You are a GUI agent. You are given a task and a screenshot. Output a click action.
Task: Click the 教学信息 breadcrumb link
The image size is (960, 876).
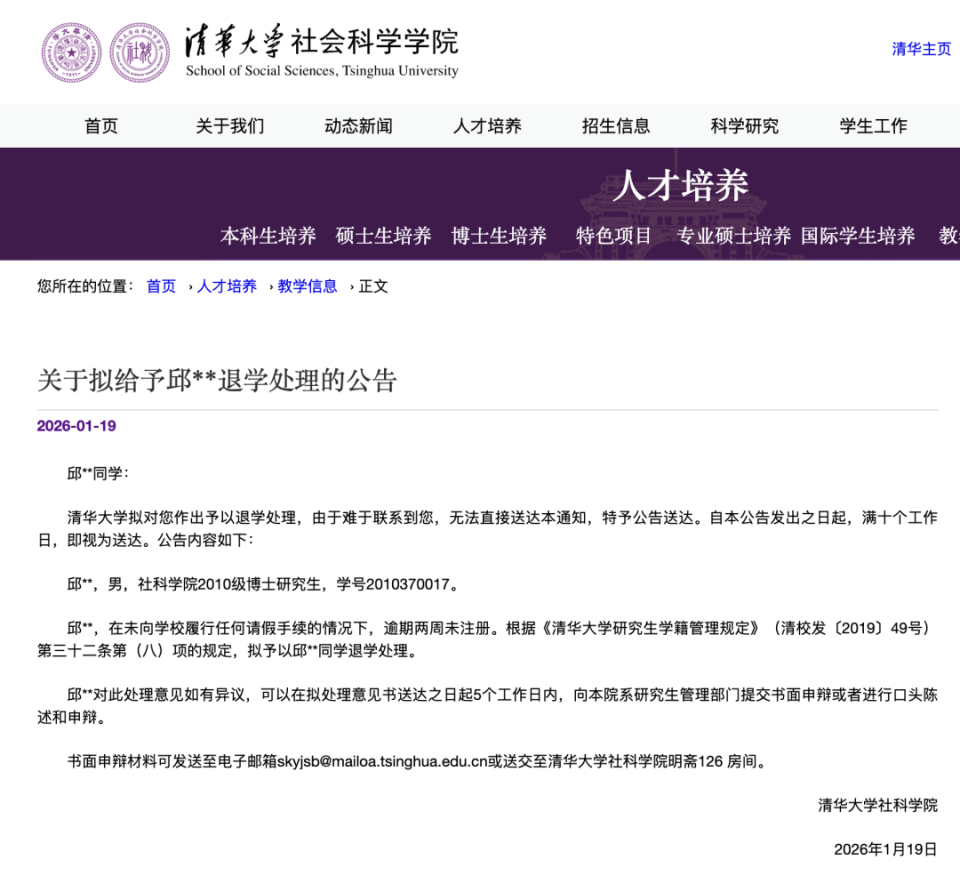[x=306, y=285]
